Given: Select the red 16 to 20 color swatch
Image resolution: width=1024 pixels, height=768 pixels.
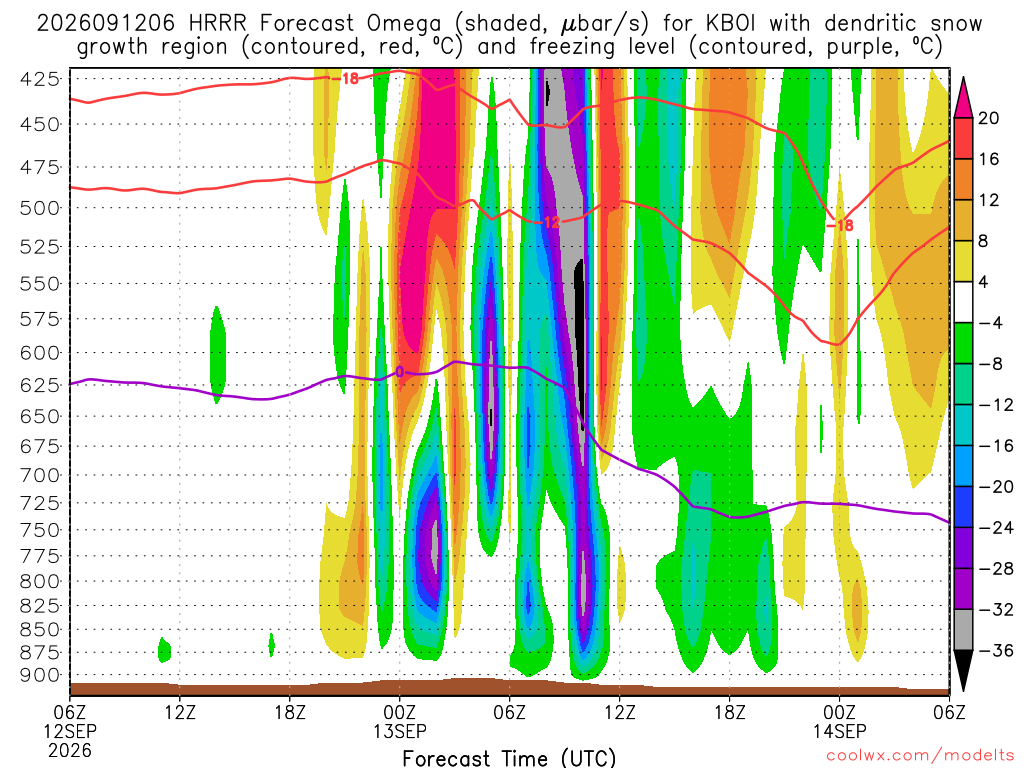Looking at the screenshot, I should pos(963,138).
